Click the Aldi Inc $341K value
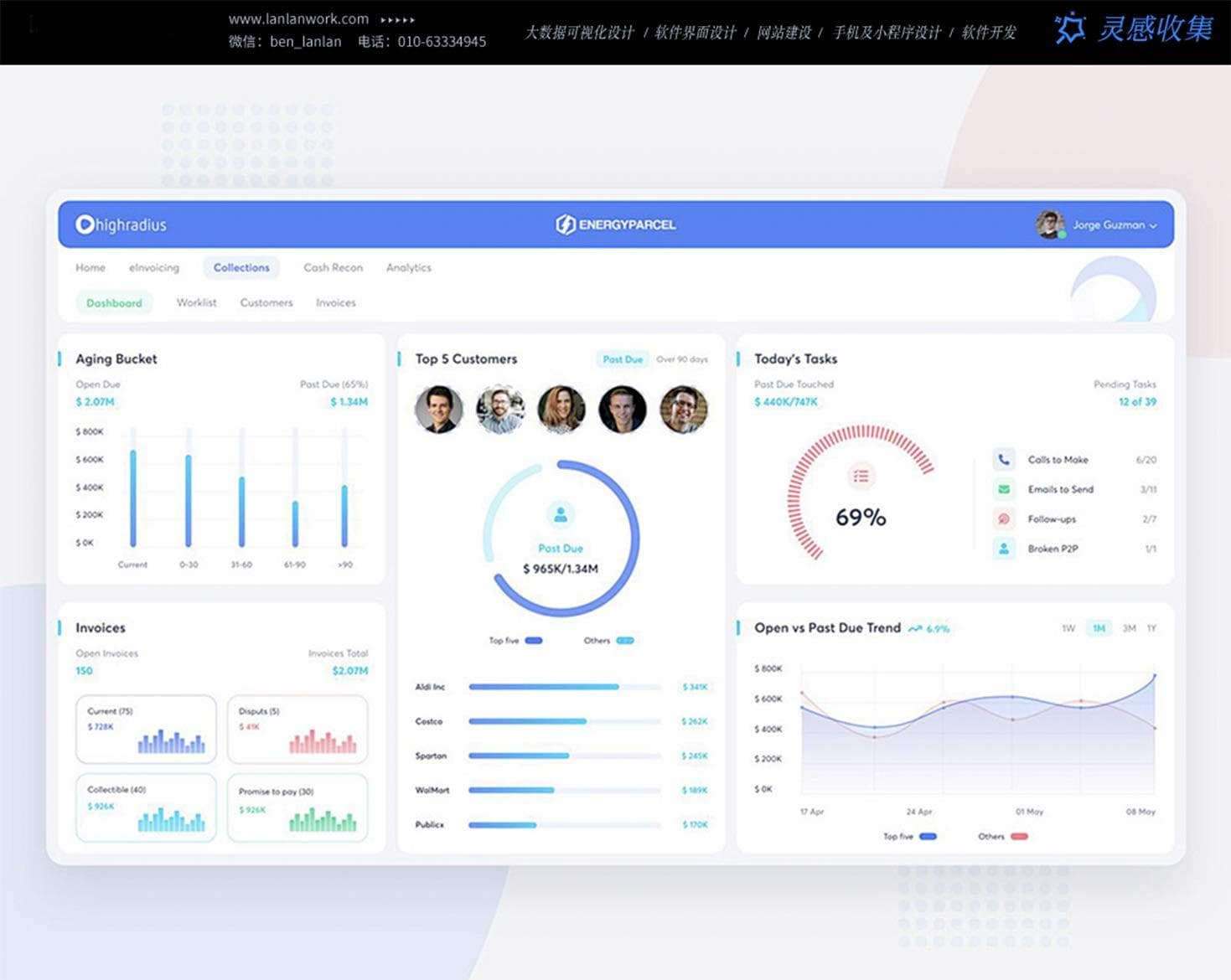 [695, 687]
